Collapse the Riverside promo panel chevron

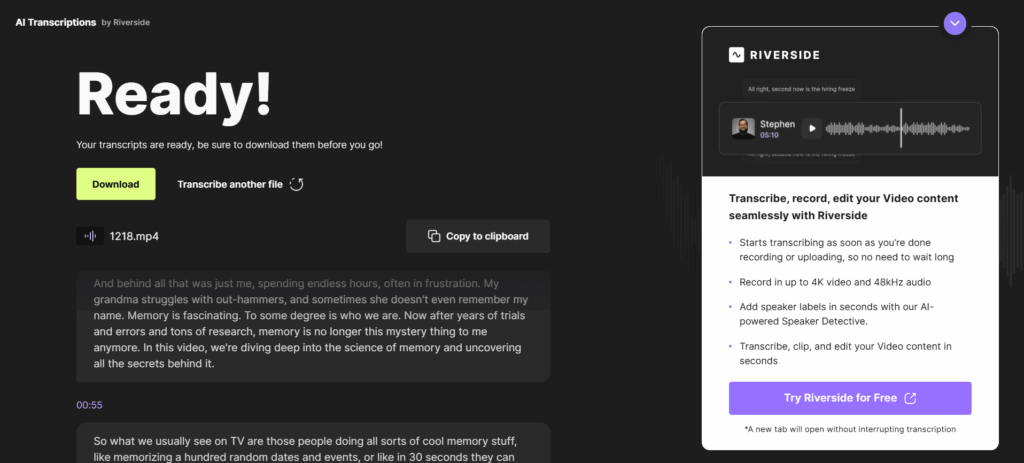955,22
